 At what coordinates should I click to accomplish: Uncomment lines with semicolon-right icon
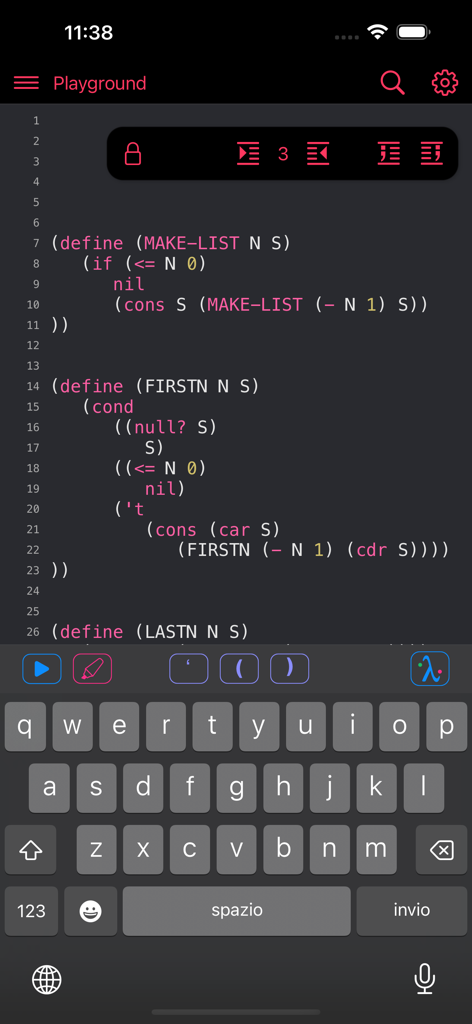(x=432, y=153)
